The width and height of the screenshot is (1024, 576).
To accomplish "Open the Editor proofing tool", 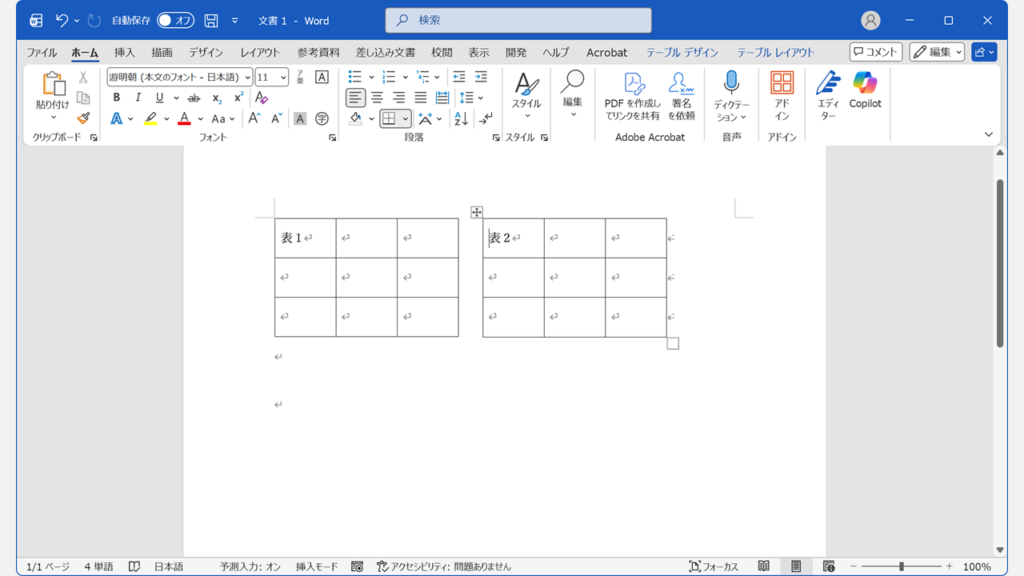I will click(x=828, y=96).
